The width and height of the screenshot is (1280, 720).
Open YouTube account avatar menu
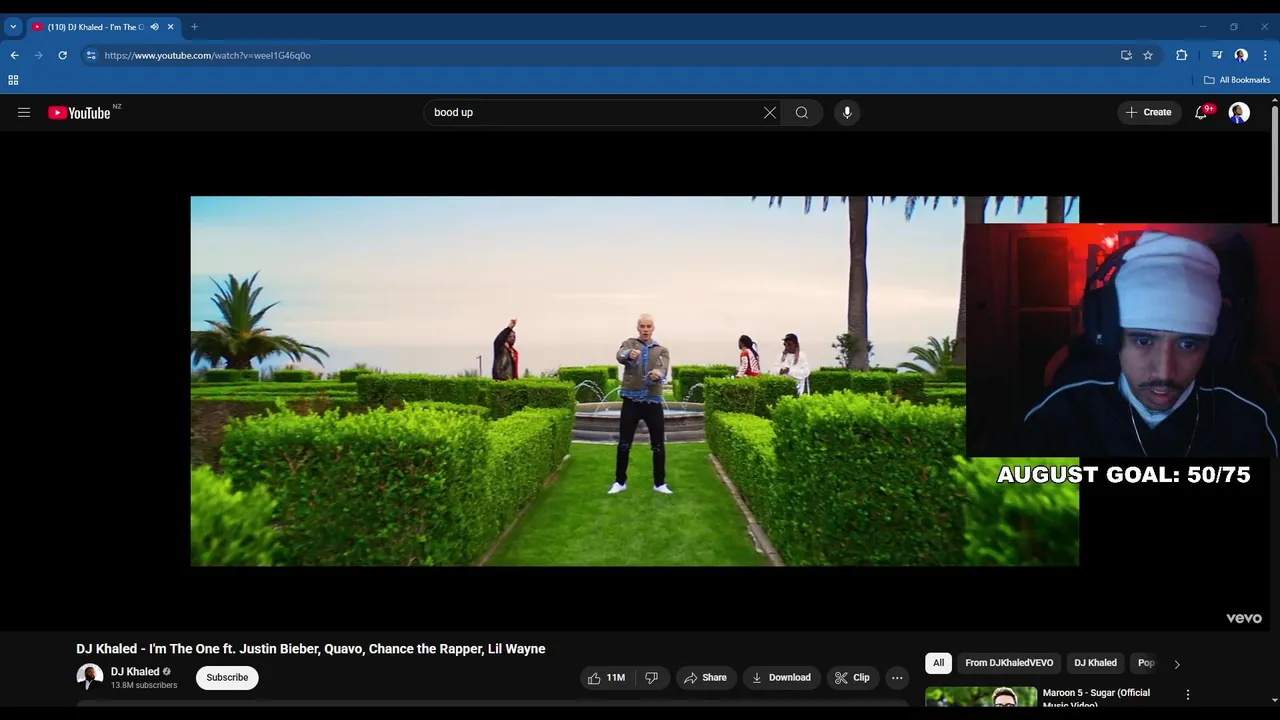pyautogui.click(x=1239, y=113)
